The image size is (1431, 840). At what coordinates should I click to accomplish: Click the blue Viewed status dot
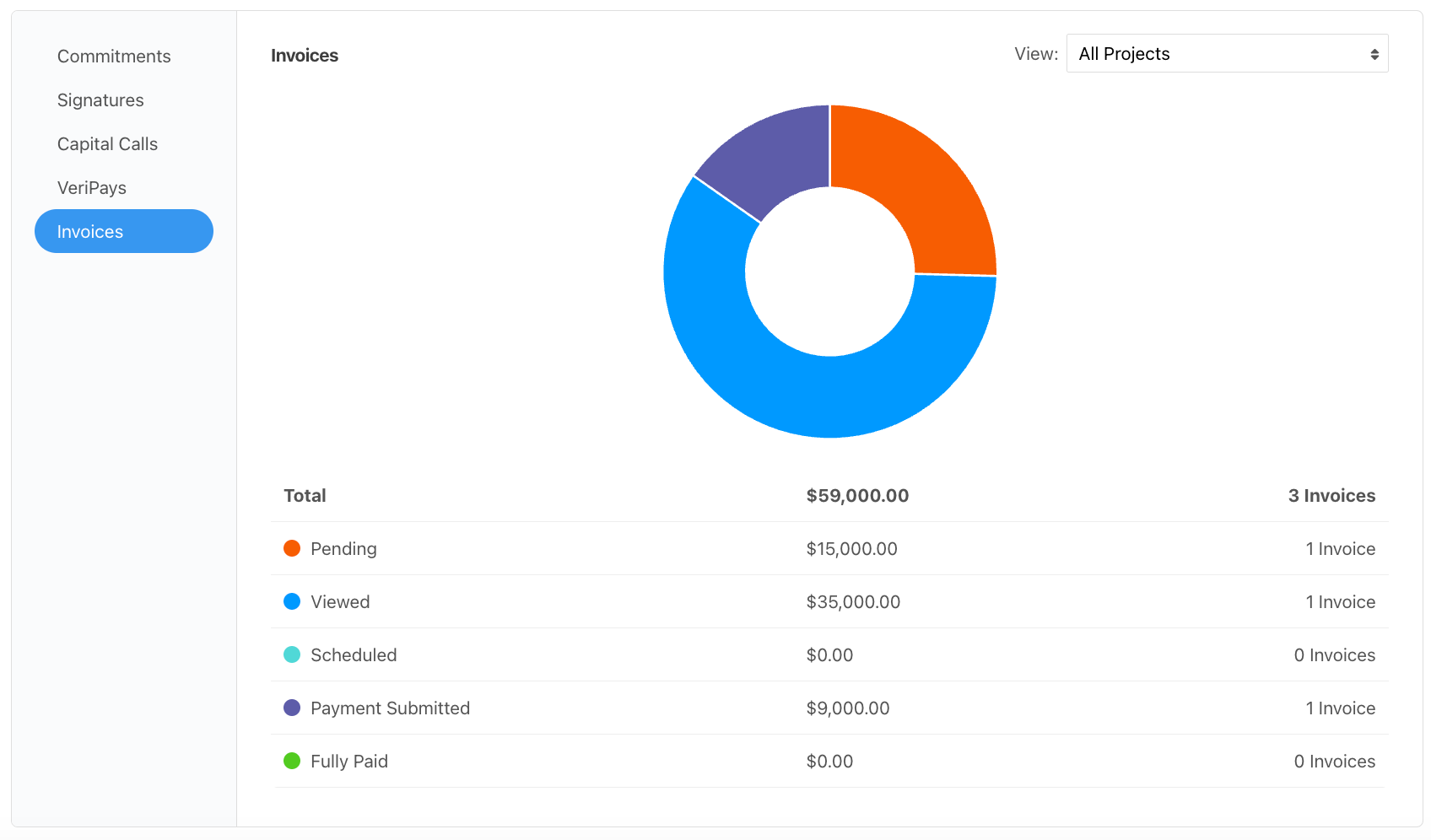pyautogui.click(x=291, y=601)
